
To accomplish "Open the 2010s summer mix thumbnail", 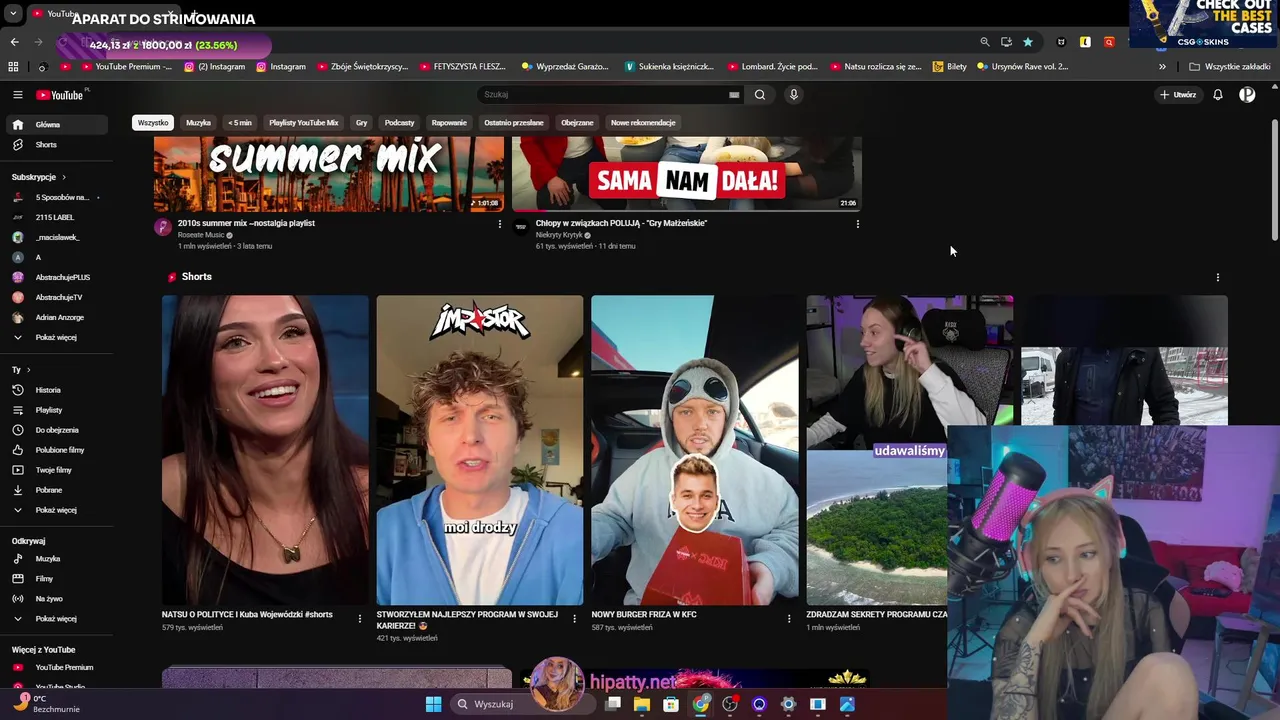I will (x=329, y=174).
